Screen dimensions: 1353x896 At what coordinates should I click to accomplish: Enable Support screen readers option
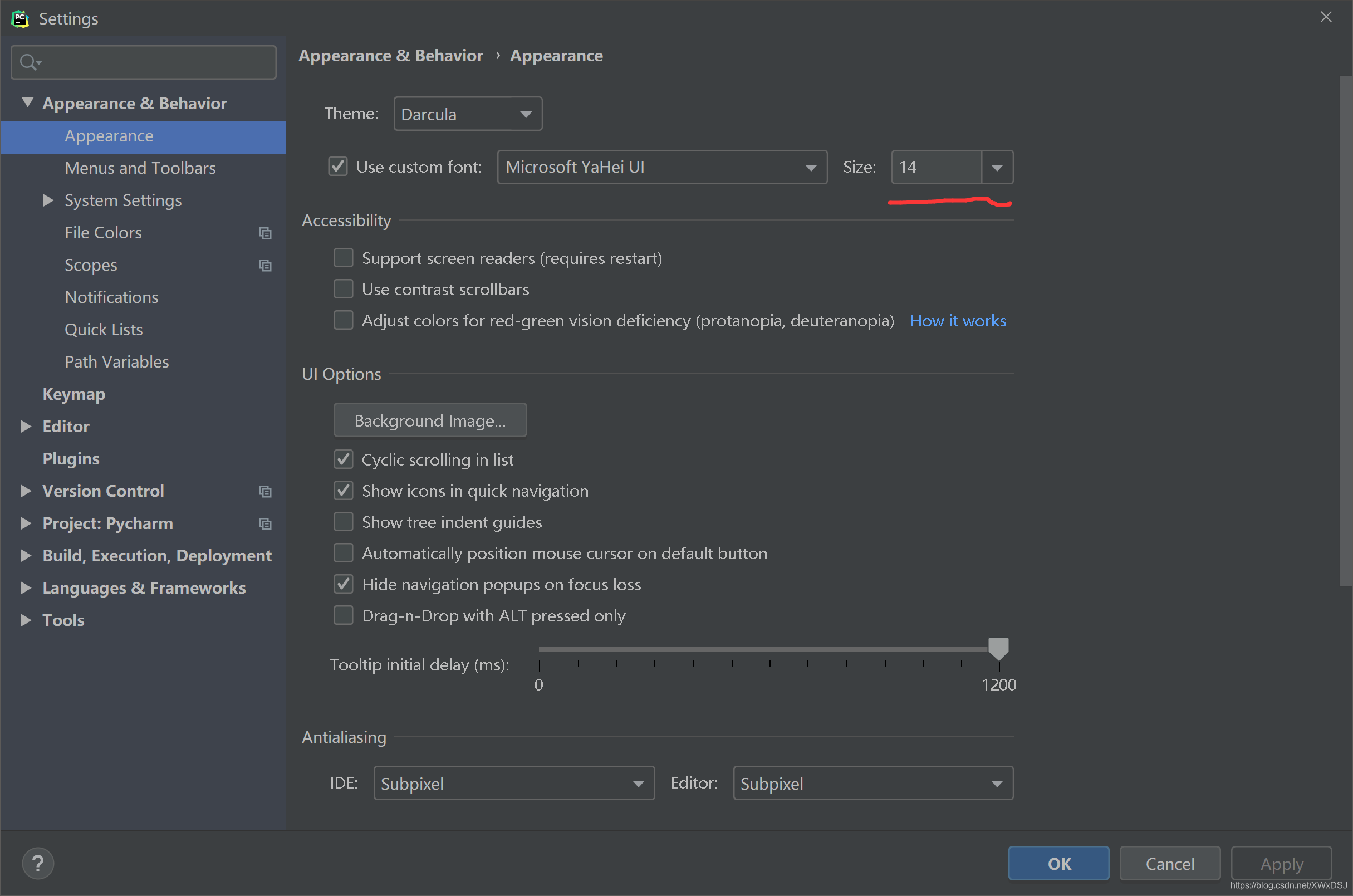[x=344, y=258]
